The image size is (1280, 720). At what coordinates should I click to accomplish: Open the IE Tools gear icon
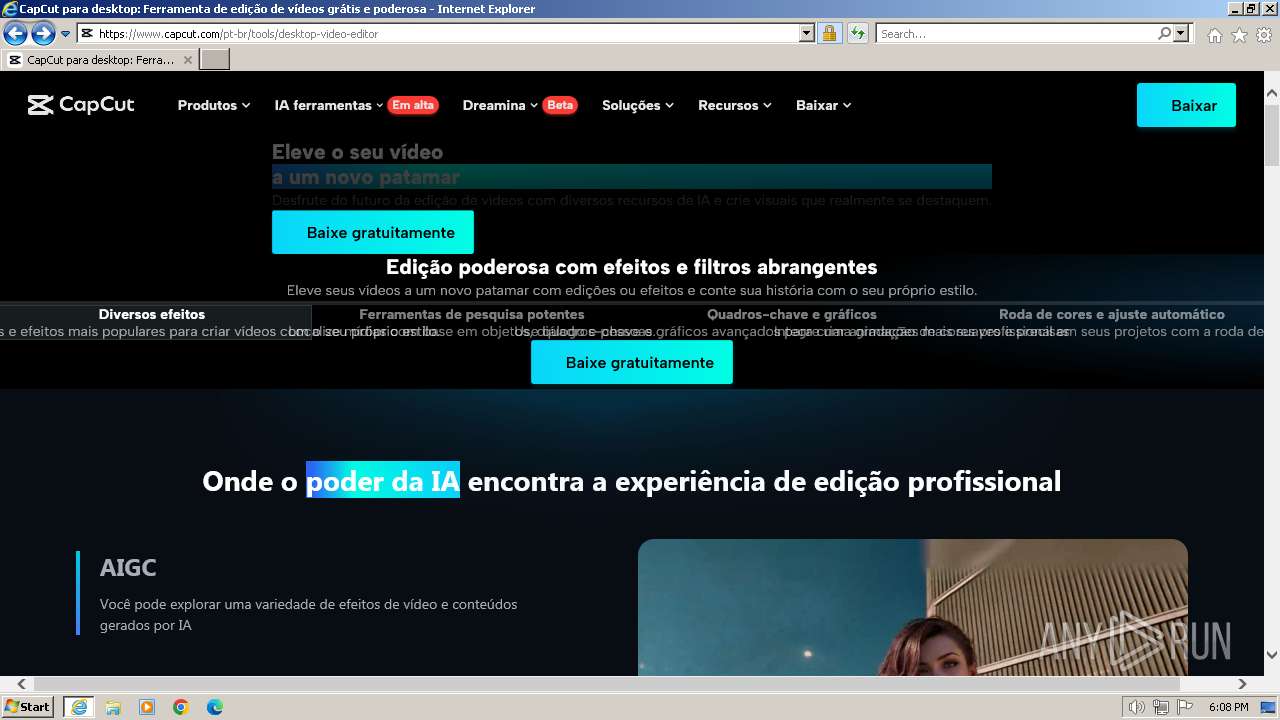pyautogui.click(x=1264, y=35)
